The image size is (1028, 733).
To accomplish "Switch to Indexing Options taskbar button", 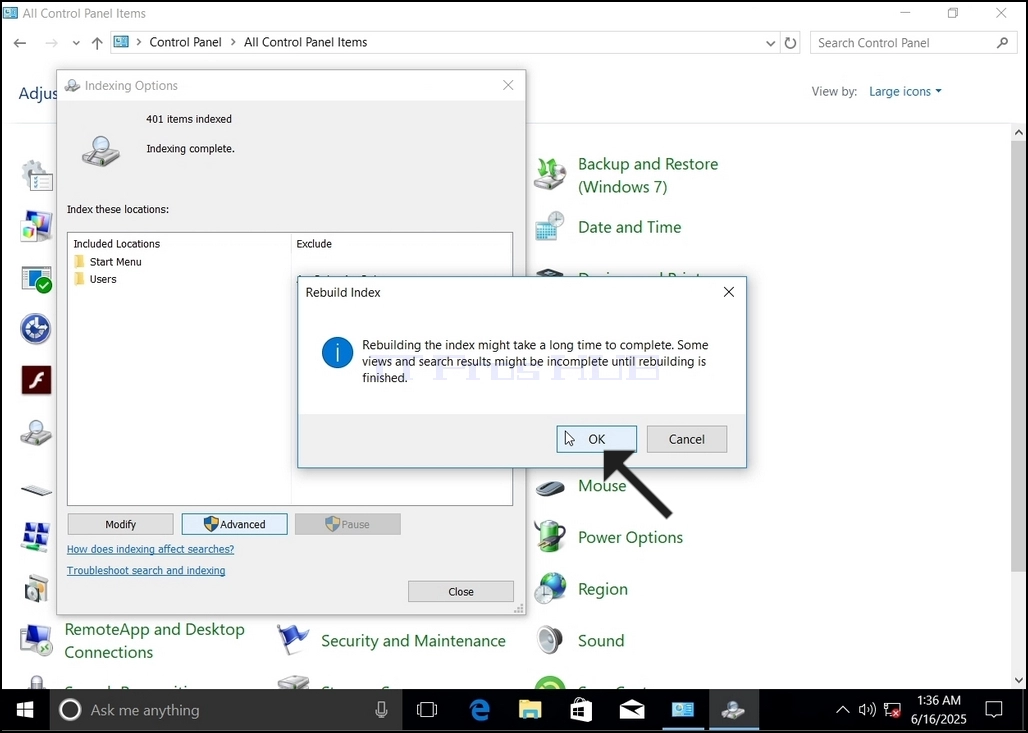I will pos(733,710).
